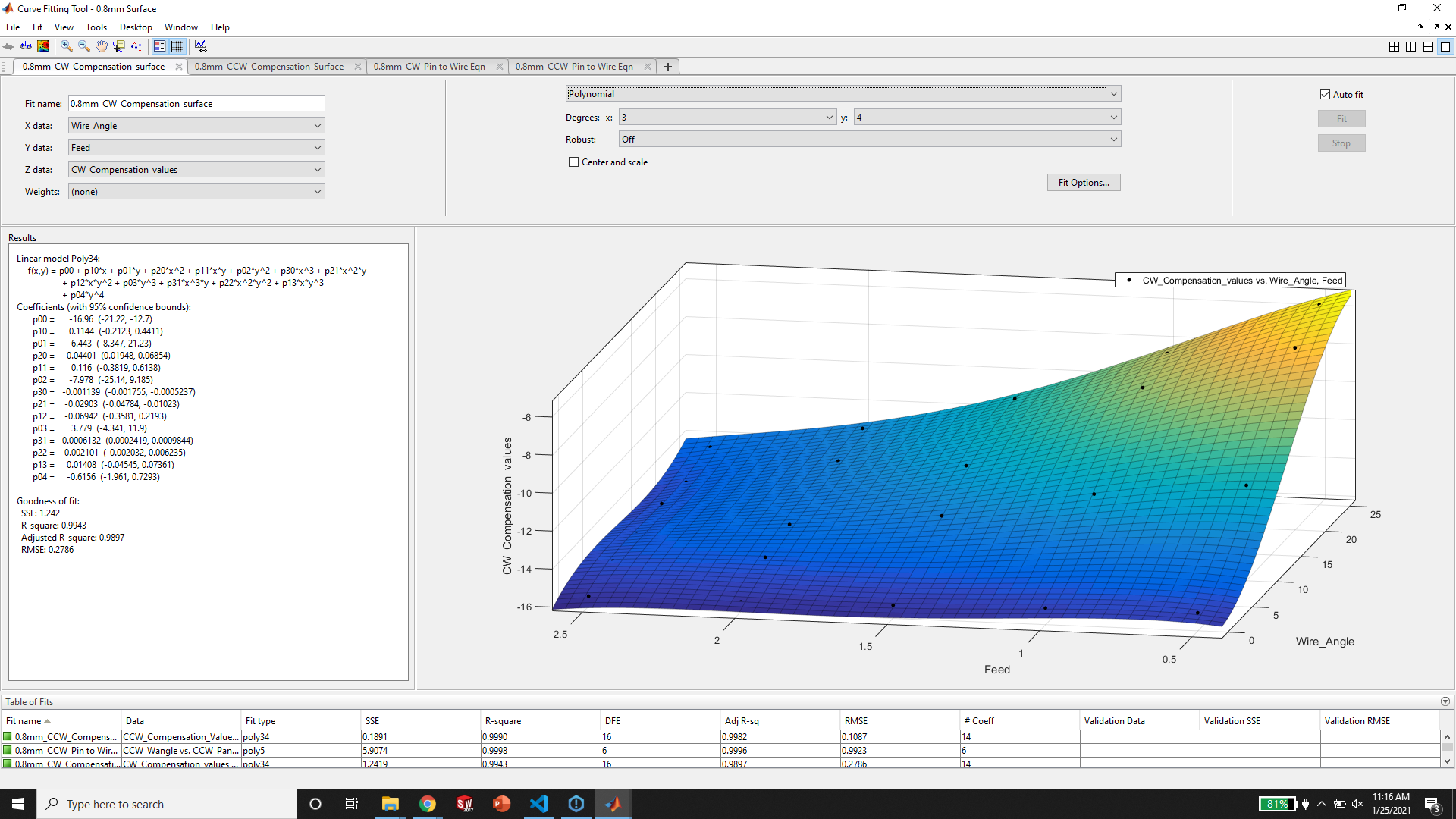Choose the single fit figure layout
Viewport: 1456px width, 819px height.
[1445, 46]
